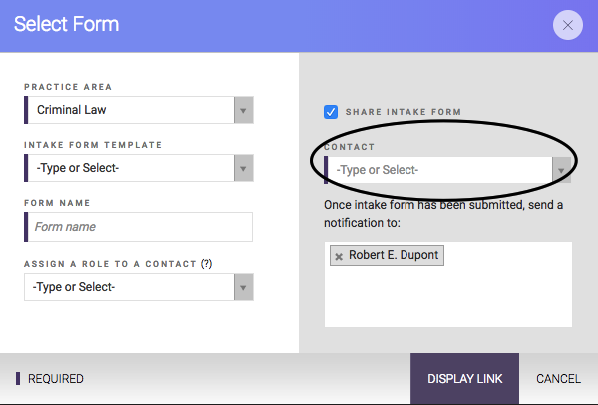Click the Assign a Role select field
This screenshot has height=405, width=598.
[x=129, y=287]
